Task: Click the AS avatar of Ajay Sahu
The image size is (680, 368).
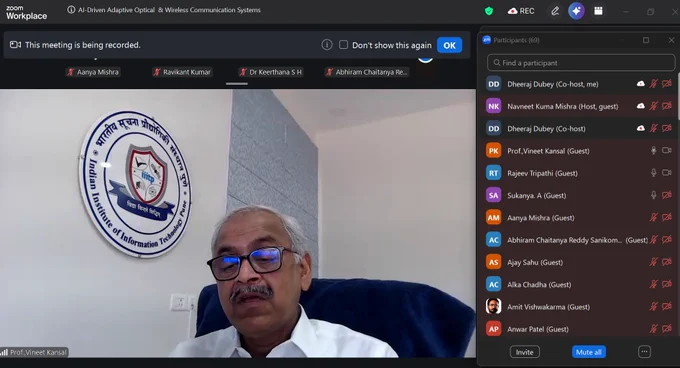Action: pyautogui.click(x=494, y=262)
